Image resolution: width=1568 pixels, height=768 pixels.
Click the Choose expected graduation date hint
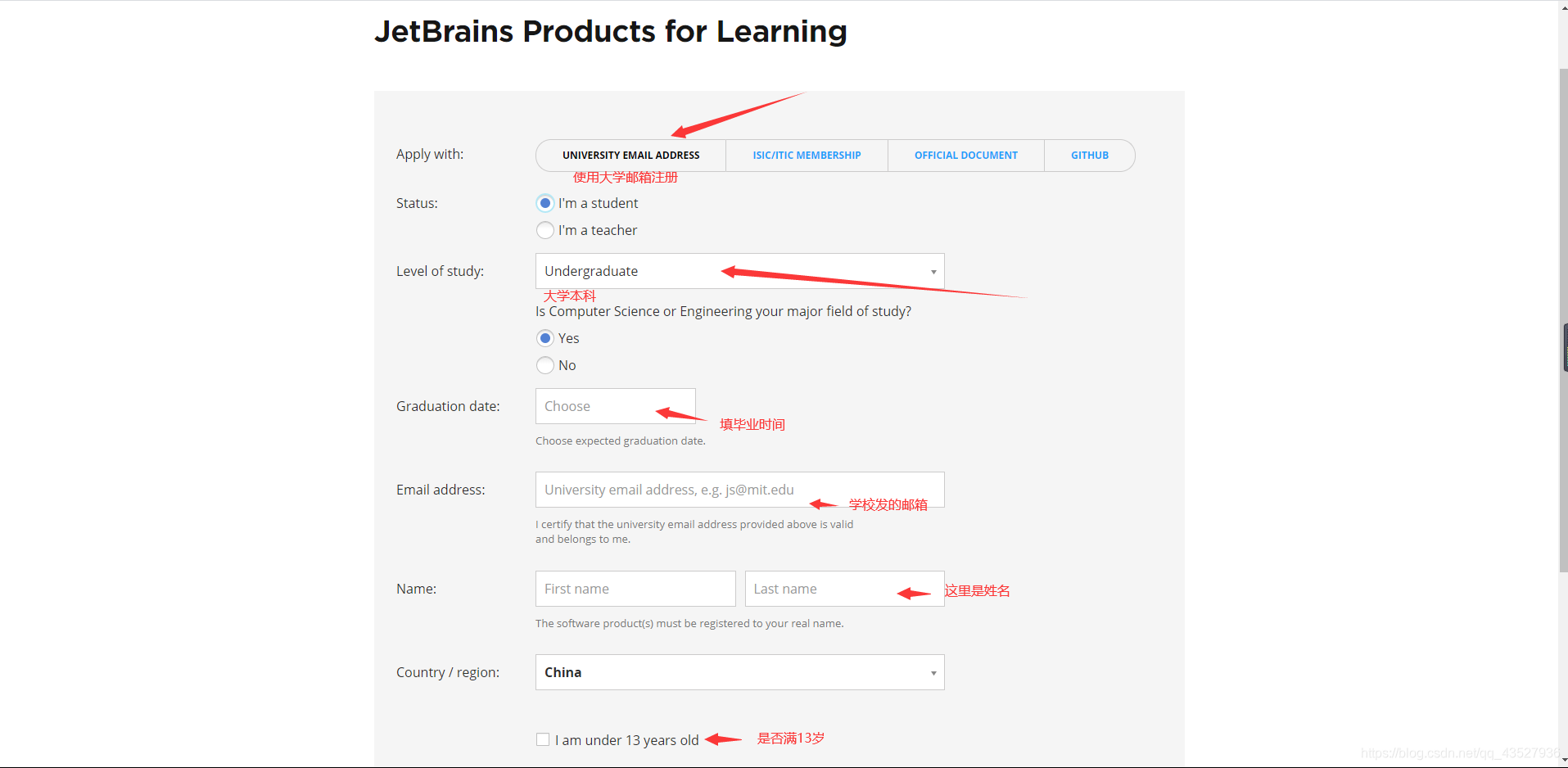621,440
